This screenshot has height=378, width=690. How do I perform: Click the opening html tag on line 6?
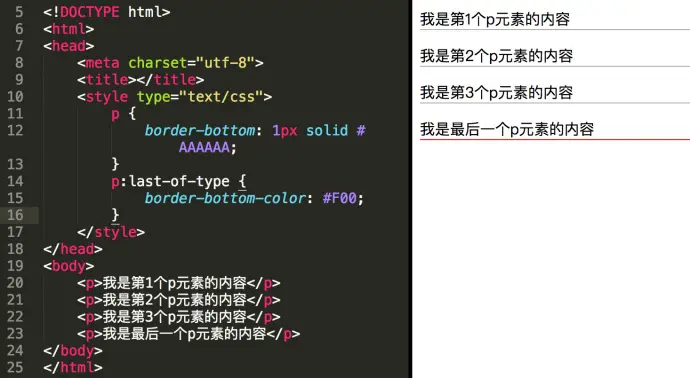coord(69,29)
